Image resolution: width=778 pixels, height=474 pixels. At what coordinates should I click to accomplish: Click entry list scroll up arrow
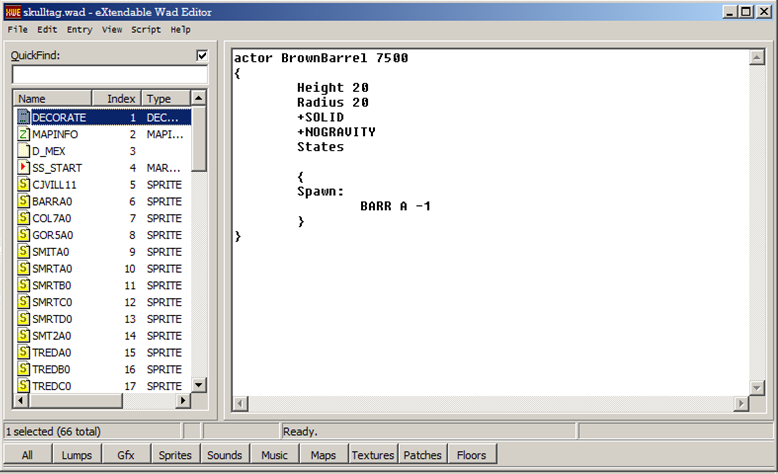(x=198, y=98)
